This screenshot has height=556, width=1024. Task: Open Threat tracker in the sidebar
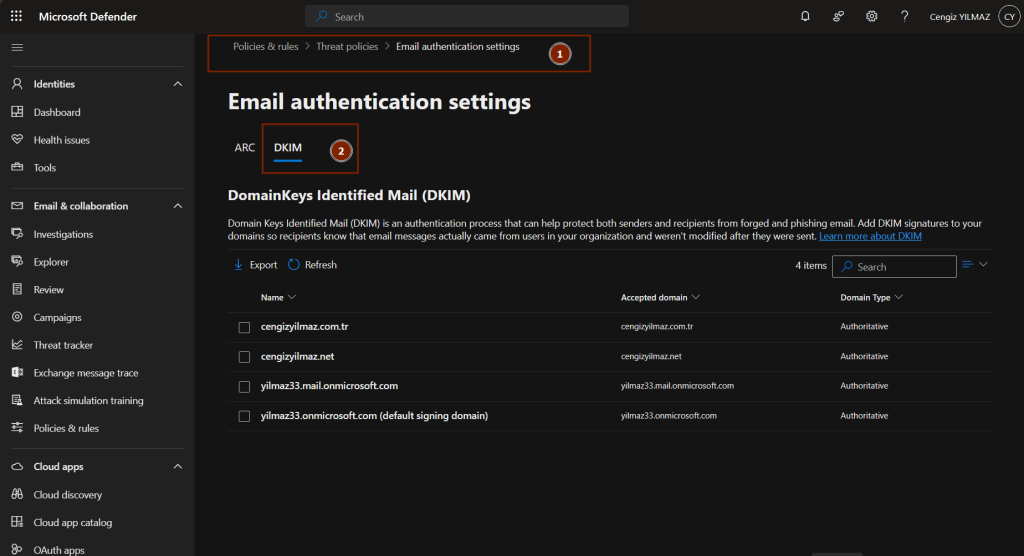[x=63, y=345]
